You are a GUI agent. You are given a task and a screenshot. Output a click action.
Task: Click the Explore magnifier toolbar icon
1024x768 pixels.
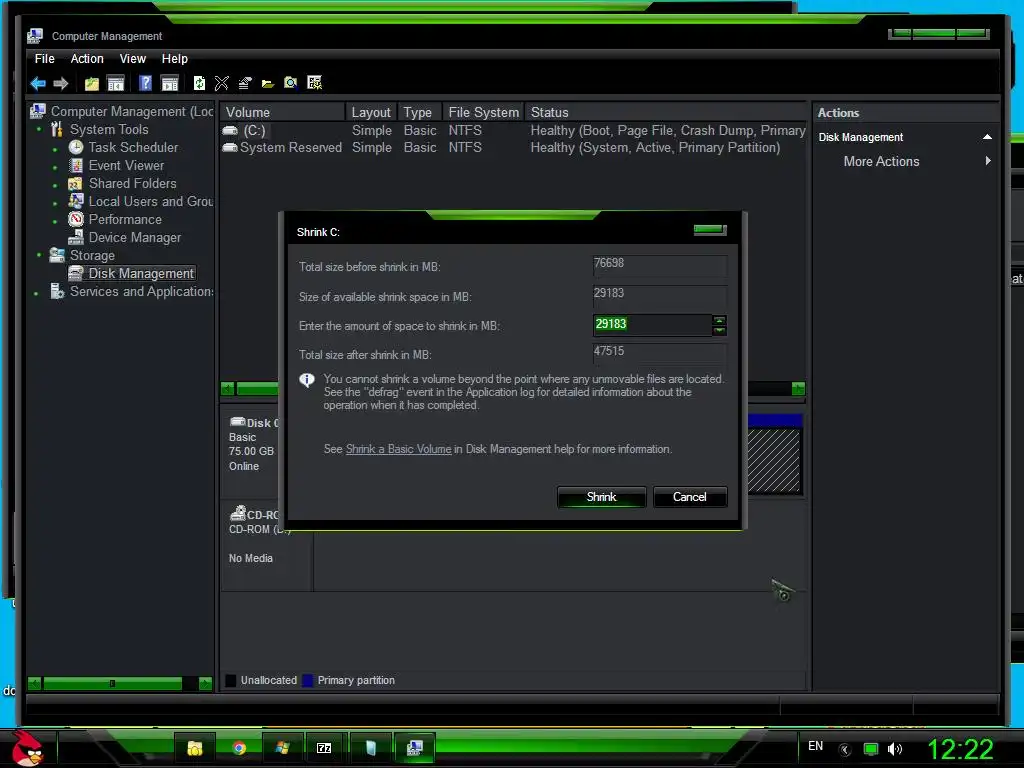291,83
